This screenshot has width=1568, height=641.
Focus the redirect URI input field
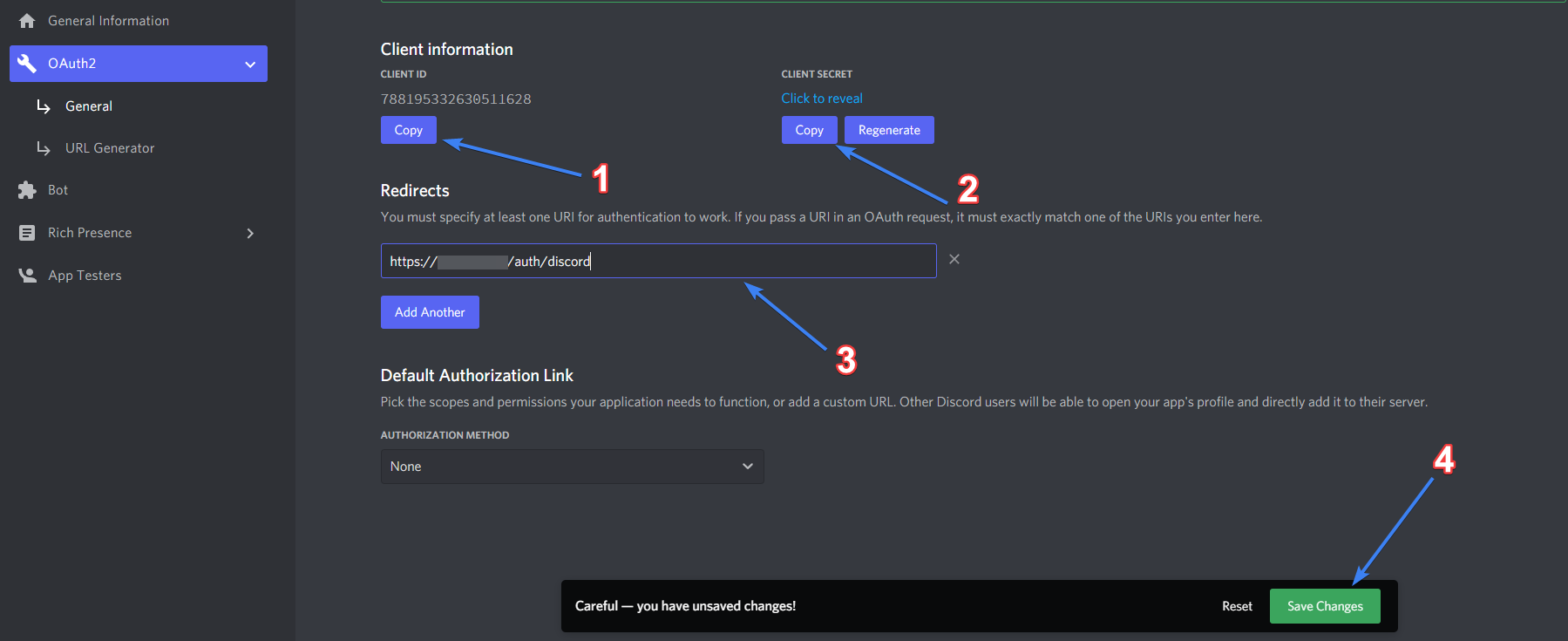point(658,261)
